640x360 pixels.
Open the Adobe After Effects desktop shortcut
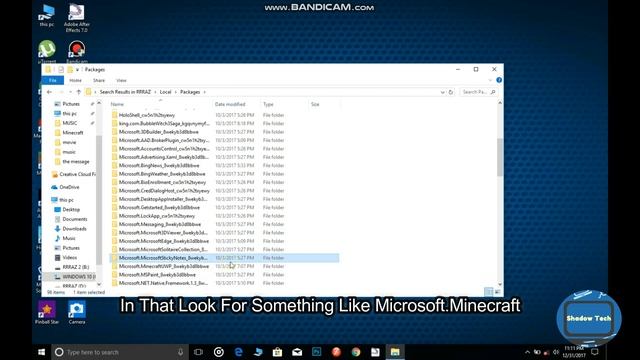(76, 18)
